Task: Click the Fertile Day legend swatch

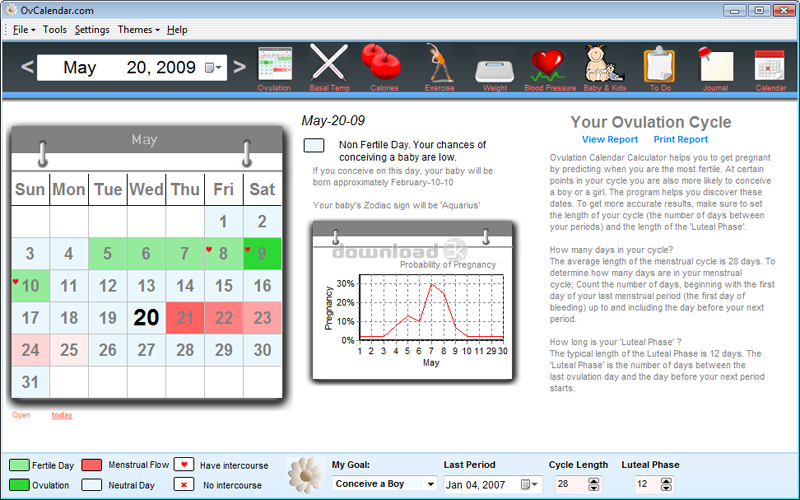Action: pos(19,465)
